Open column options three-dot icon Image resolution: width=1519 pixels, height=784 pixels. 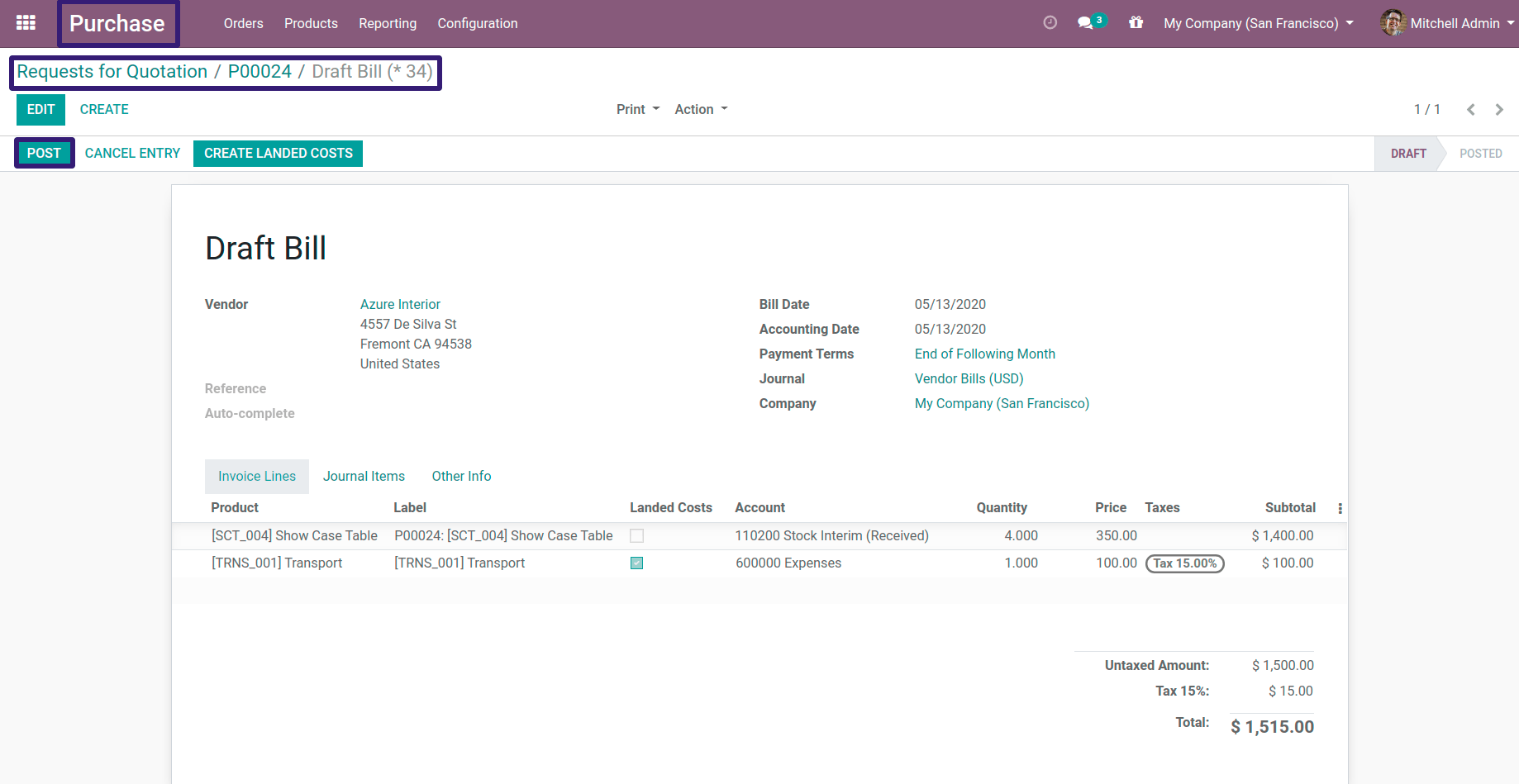(x=1340, y=508)
